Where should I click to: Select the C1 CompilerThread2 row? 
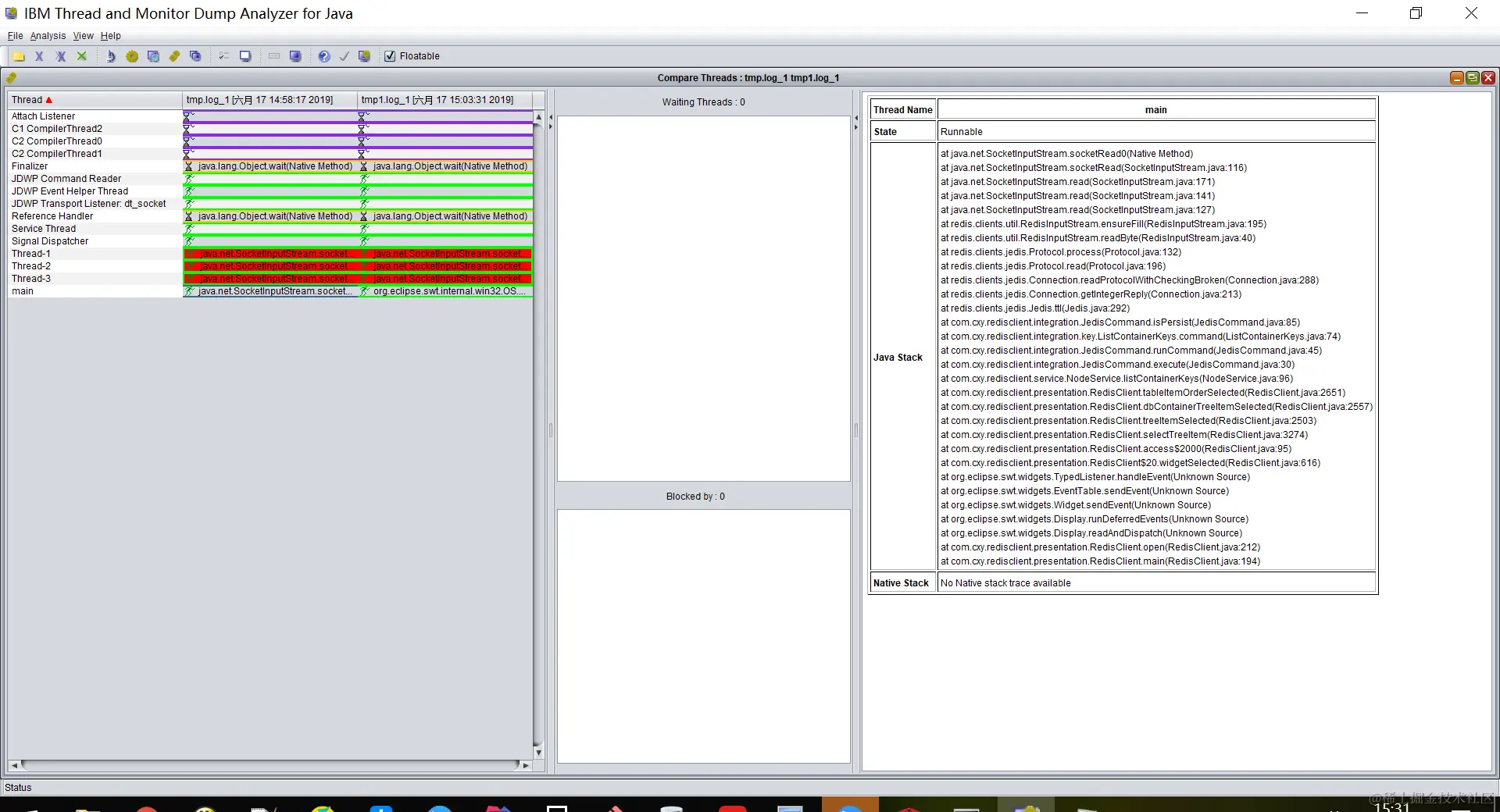click(95, 129)
